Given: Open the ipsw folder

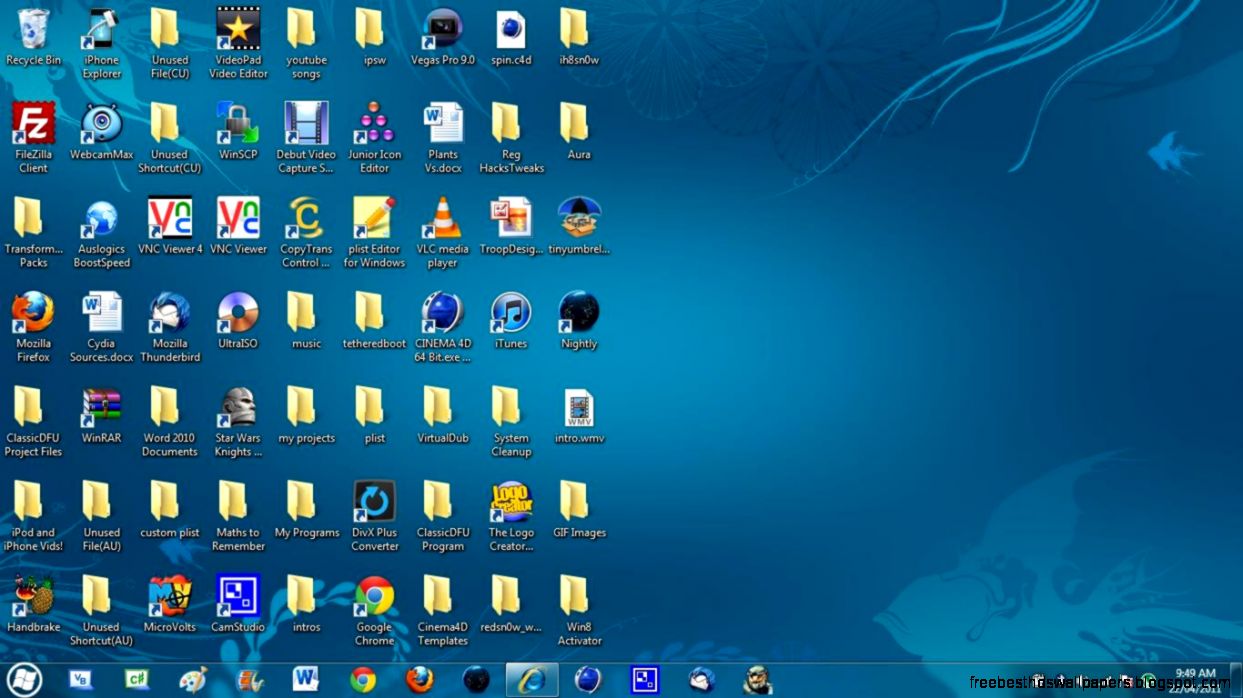Looking at the screenshot, I should pyautogui.click(x=374, y=38).
